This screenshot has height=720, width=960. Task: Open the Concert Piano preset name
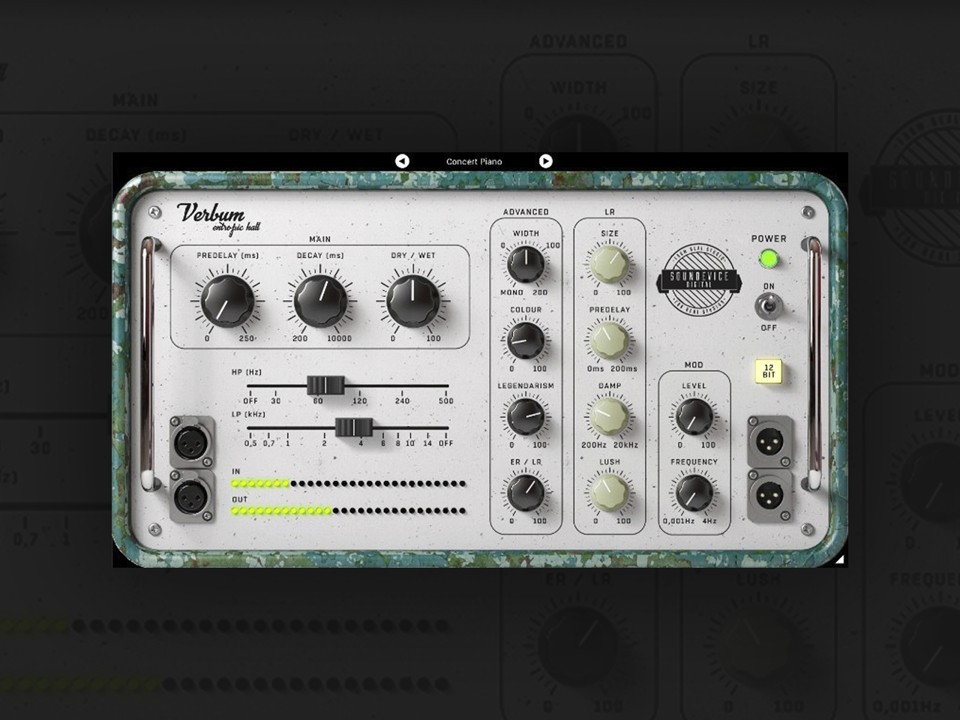tap(474, 162)
